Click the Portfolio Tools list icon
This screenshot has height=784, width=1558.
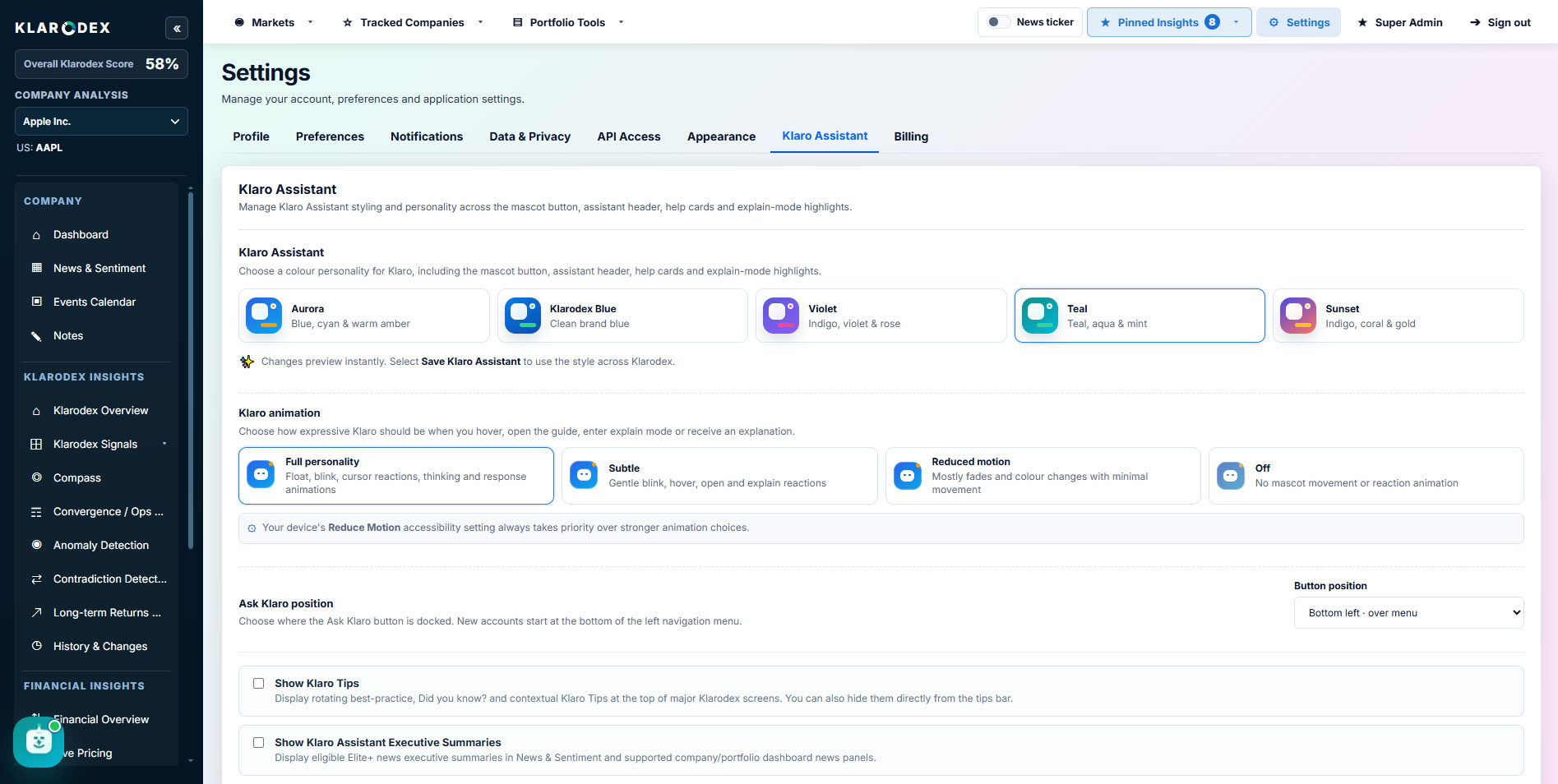517,22
